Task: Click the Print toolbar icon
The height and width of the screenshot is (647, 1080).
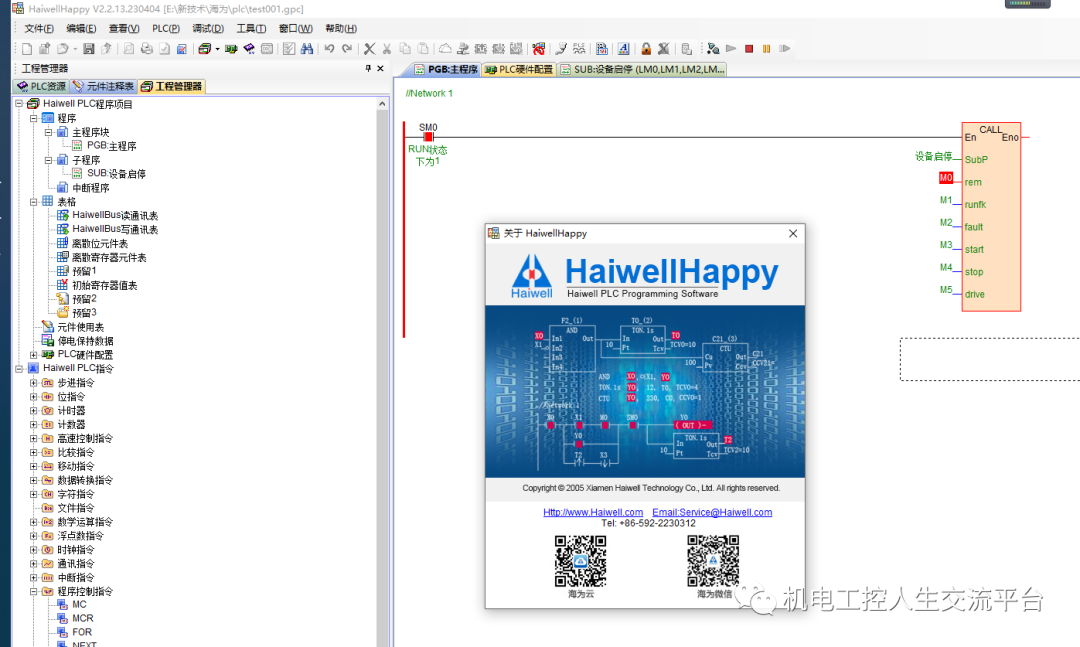Action: coord(147,49)
